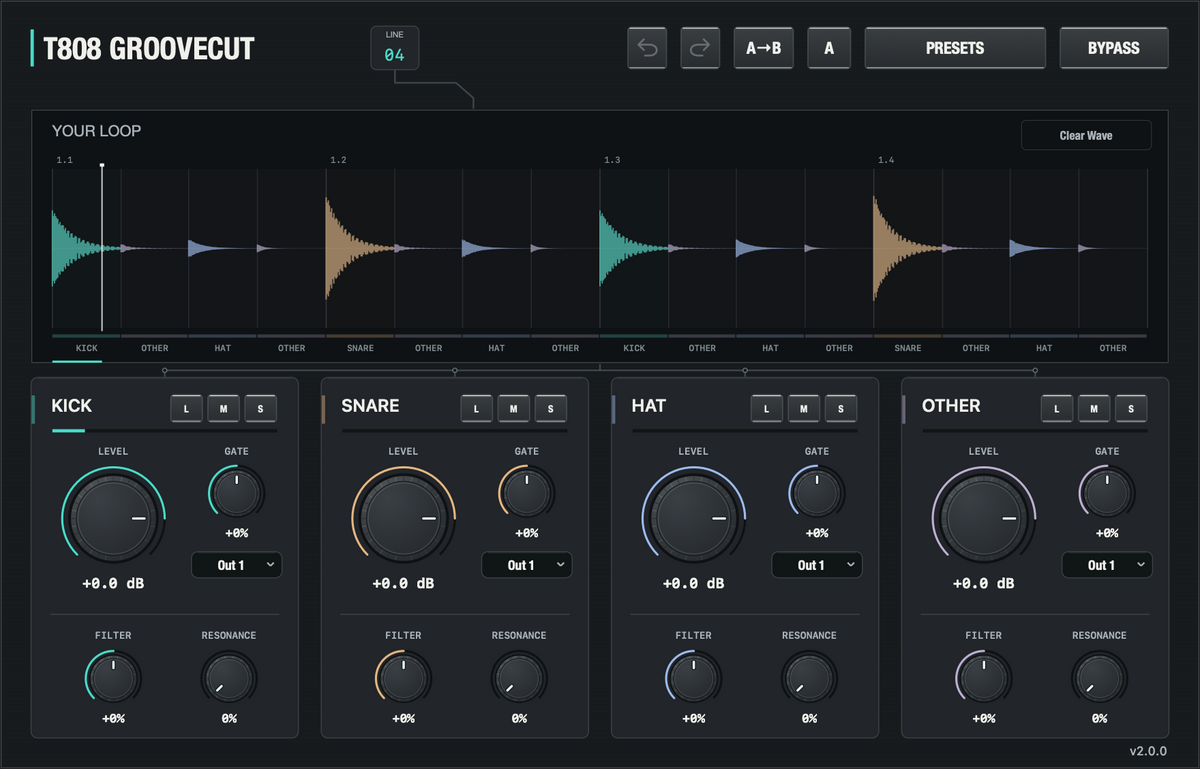Toggle the HAT channel L button
1200x769 pixels.
(x=767, y=407)
